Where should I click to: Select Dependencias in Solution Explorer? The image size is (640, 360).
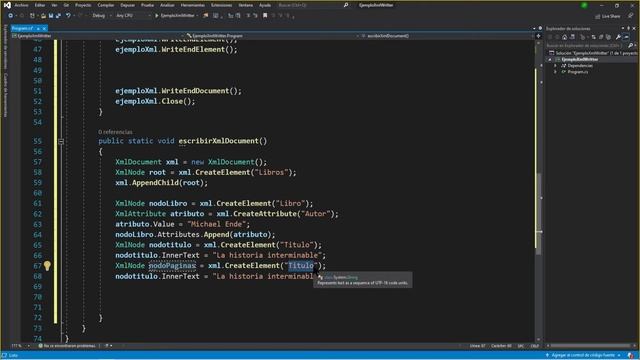coord(580,66)
